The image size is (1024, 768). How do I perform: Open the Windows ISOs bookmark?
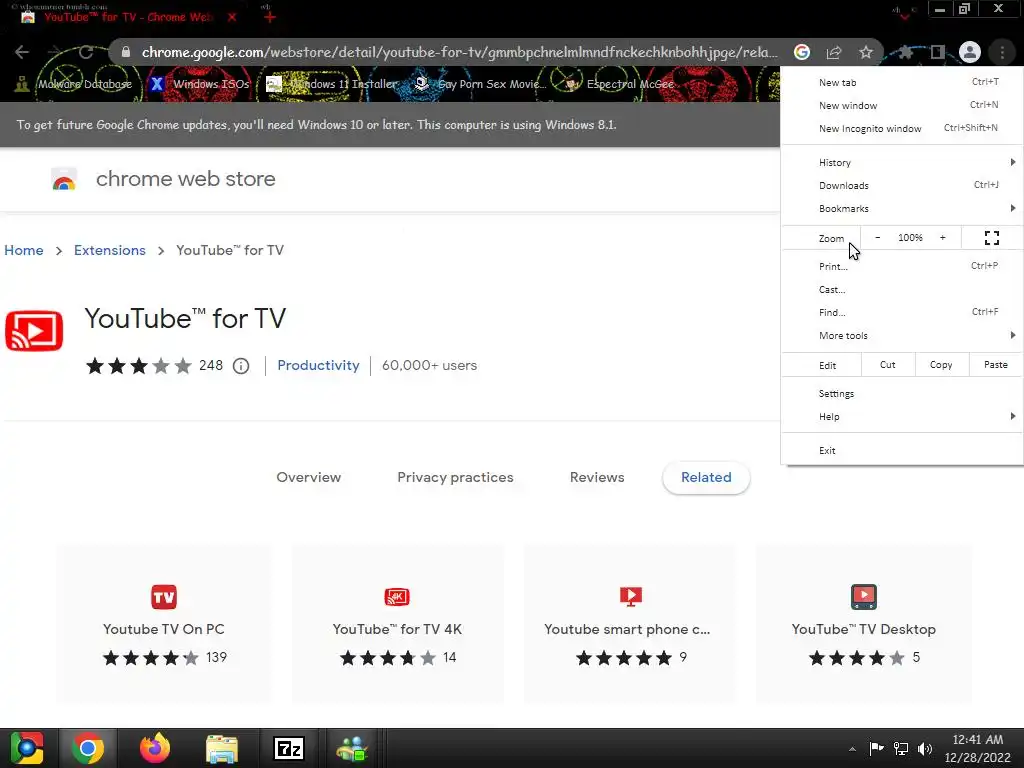tap(200, 84)
